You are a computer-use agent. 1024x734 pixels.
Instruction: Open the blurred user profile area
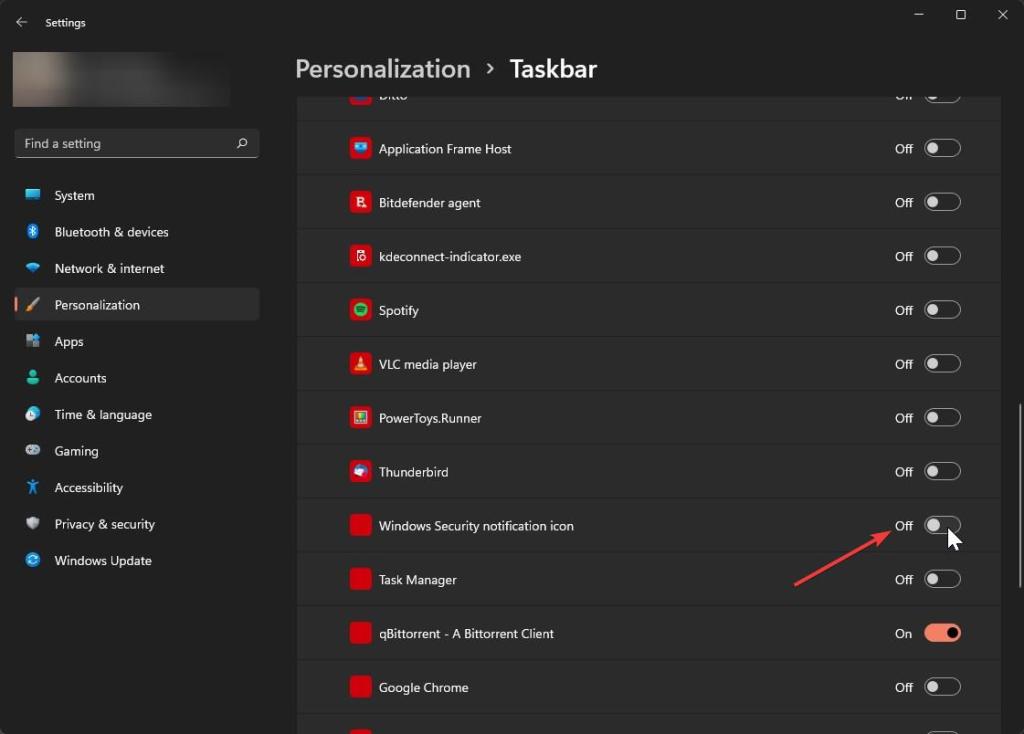click(x=121, y=79)
